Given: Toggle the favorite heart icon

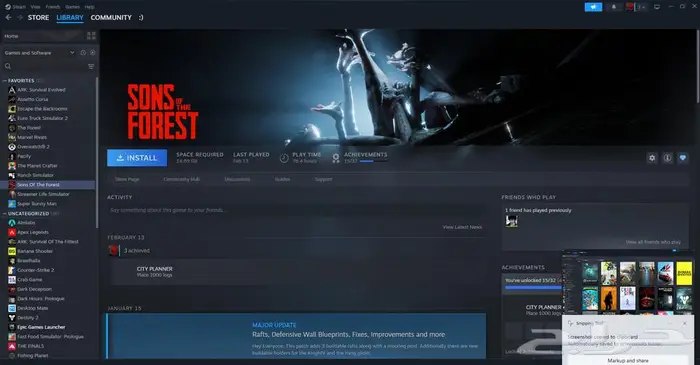Looking at the screenshot, I should tap(683, 158).
